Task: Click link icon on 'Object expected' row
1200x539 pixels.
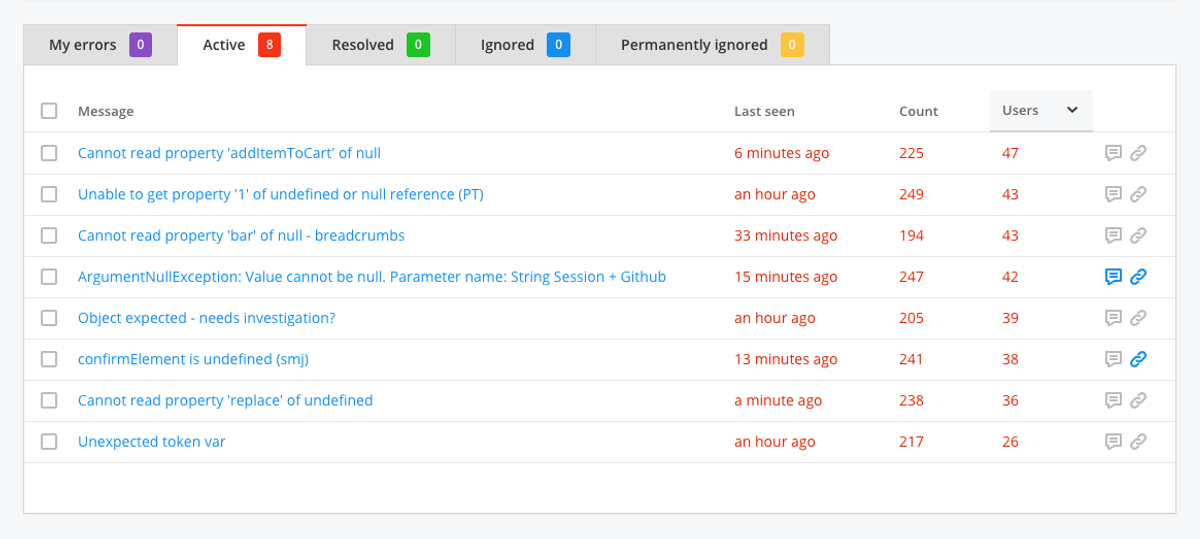Action: click(x=1138, y=318)
